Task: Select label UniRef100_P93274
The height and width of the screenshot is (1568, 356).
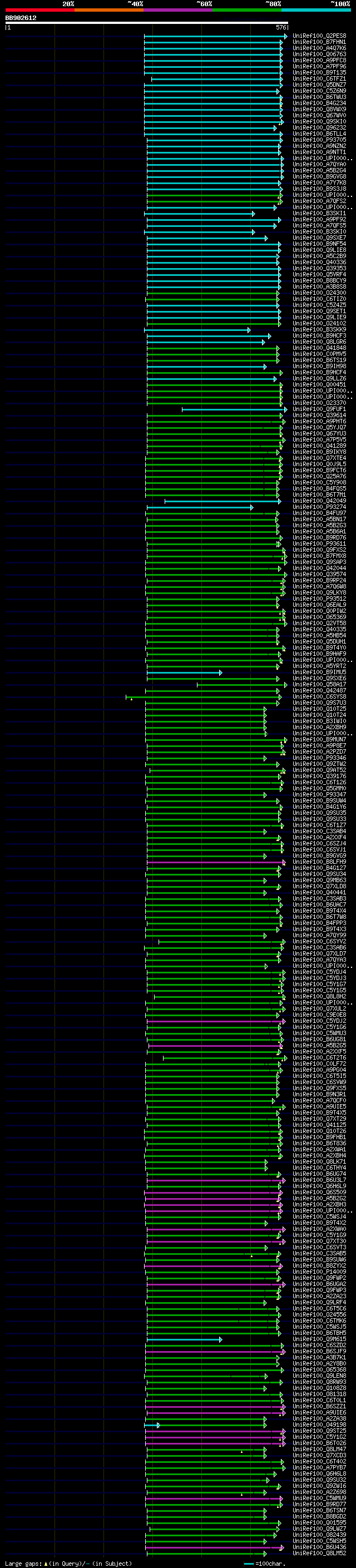Action: click(319, 507)
